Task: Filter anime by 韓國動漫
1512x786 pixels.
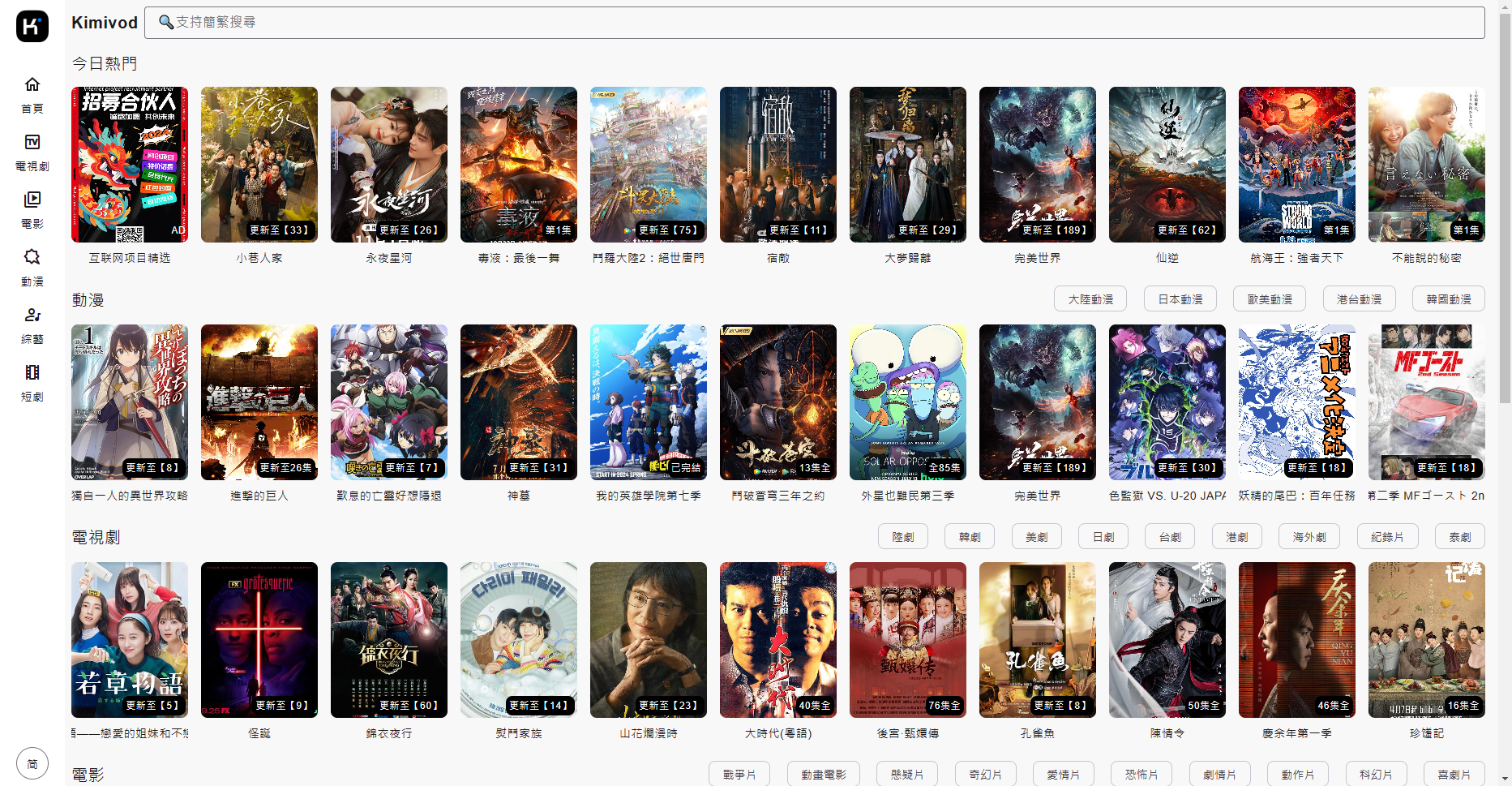Action: (1449, 299)
